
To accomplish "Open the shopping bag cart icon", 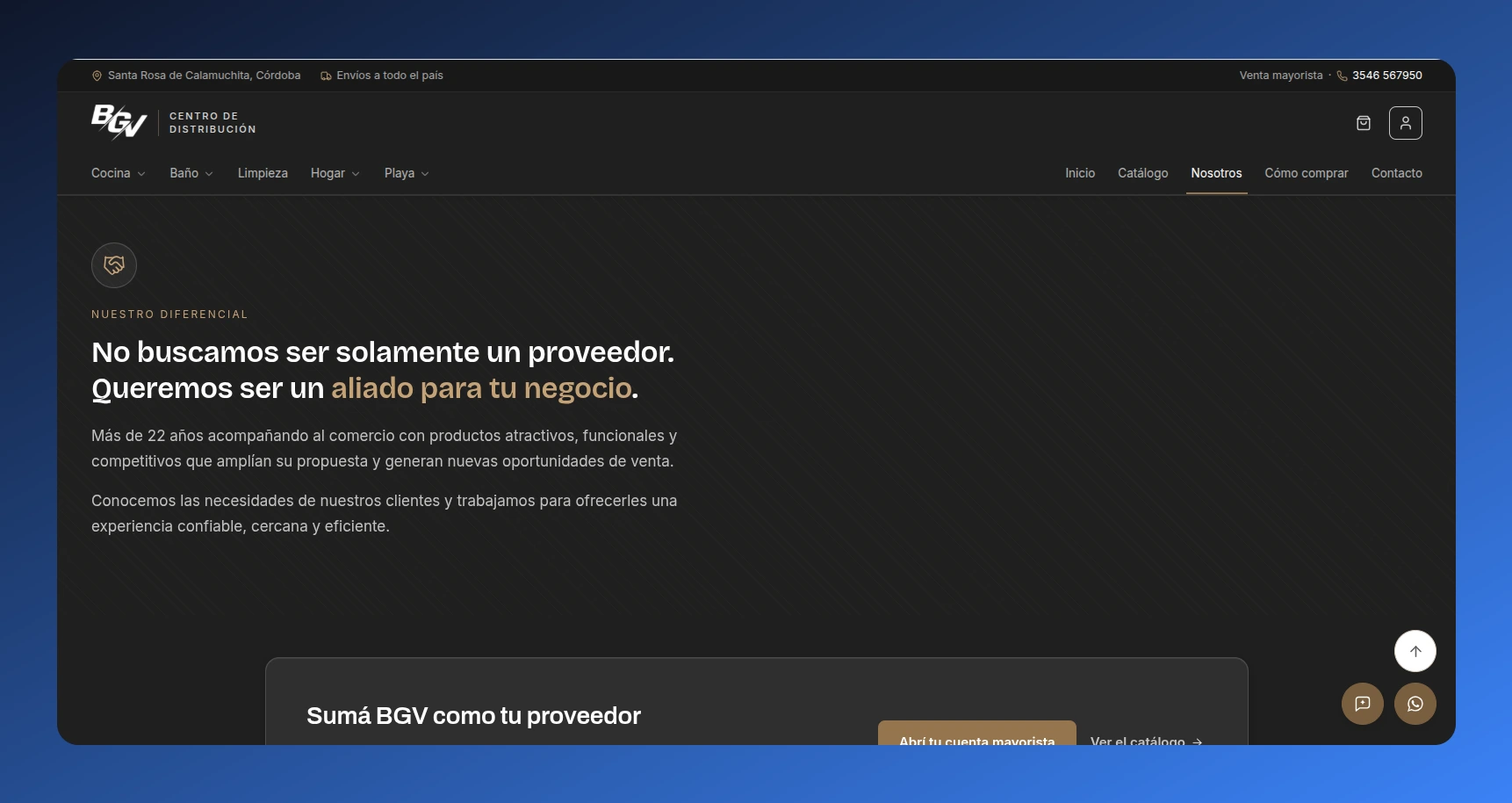I will tap(1364, 123).
